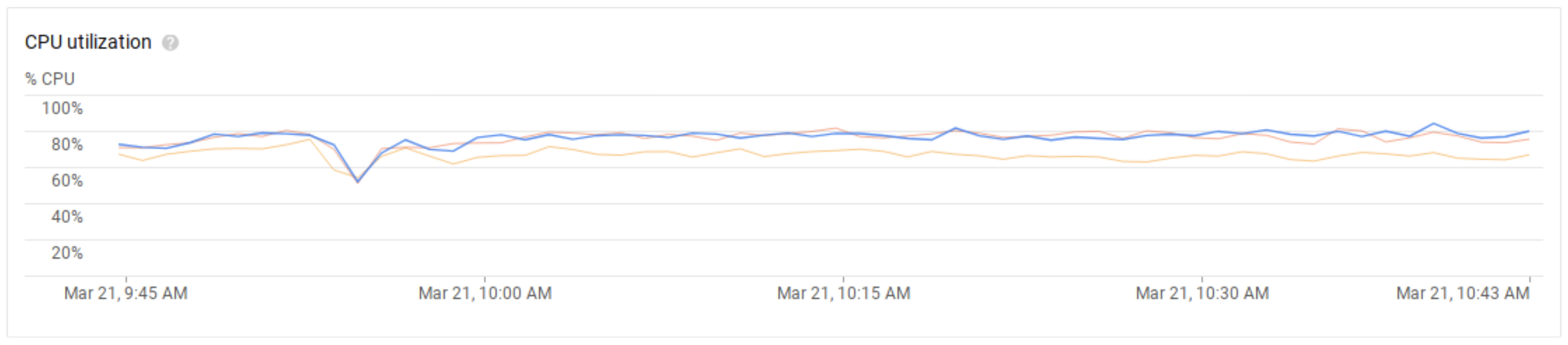Click the x-axis tick mark above 10:00 AM

[x=485, y=279]
